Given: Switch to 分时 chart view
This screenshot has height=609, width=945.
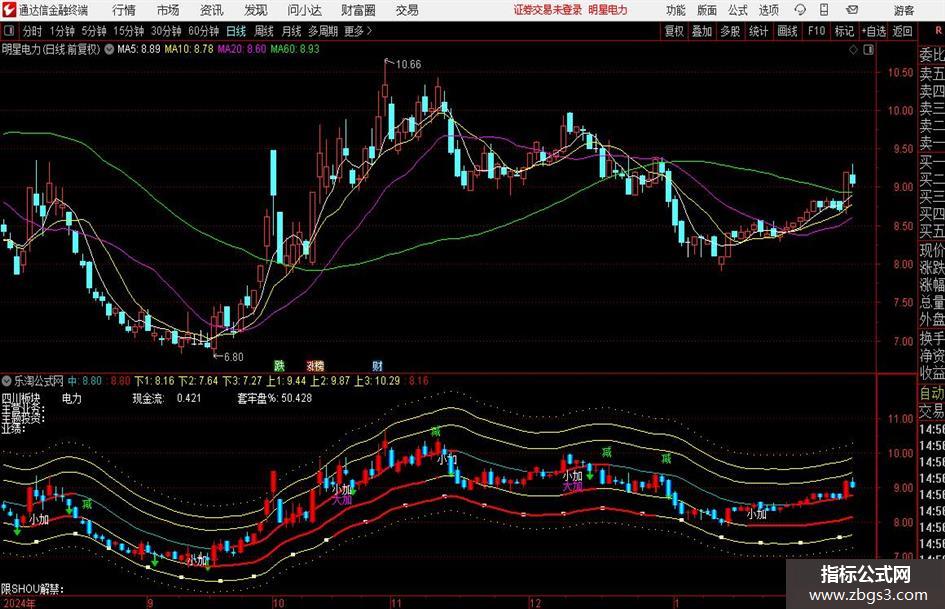Looking at the screenshot, I should click(x=32, y=31).
